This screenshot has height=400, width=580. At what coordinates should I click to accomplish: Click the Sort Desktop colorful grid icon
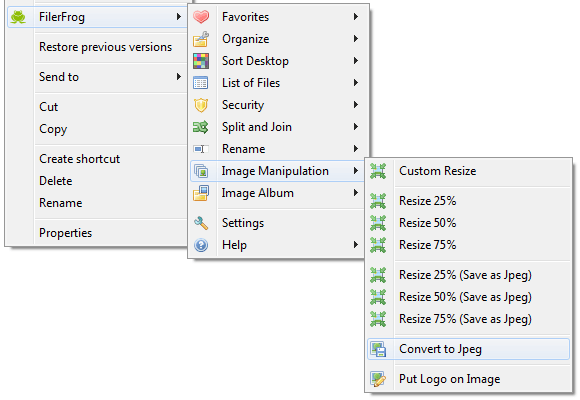(201, 61)
